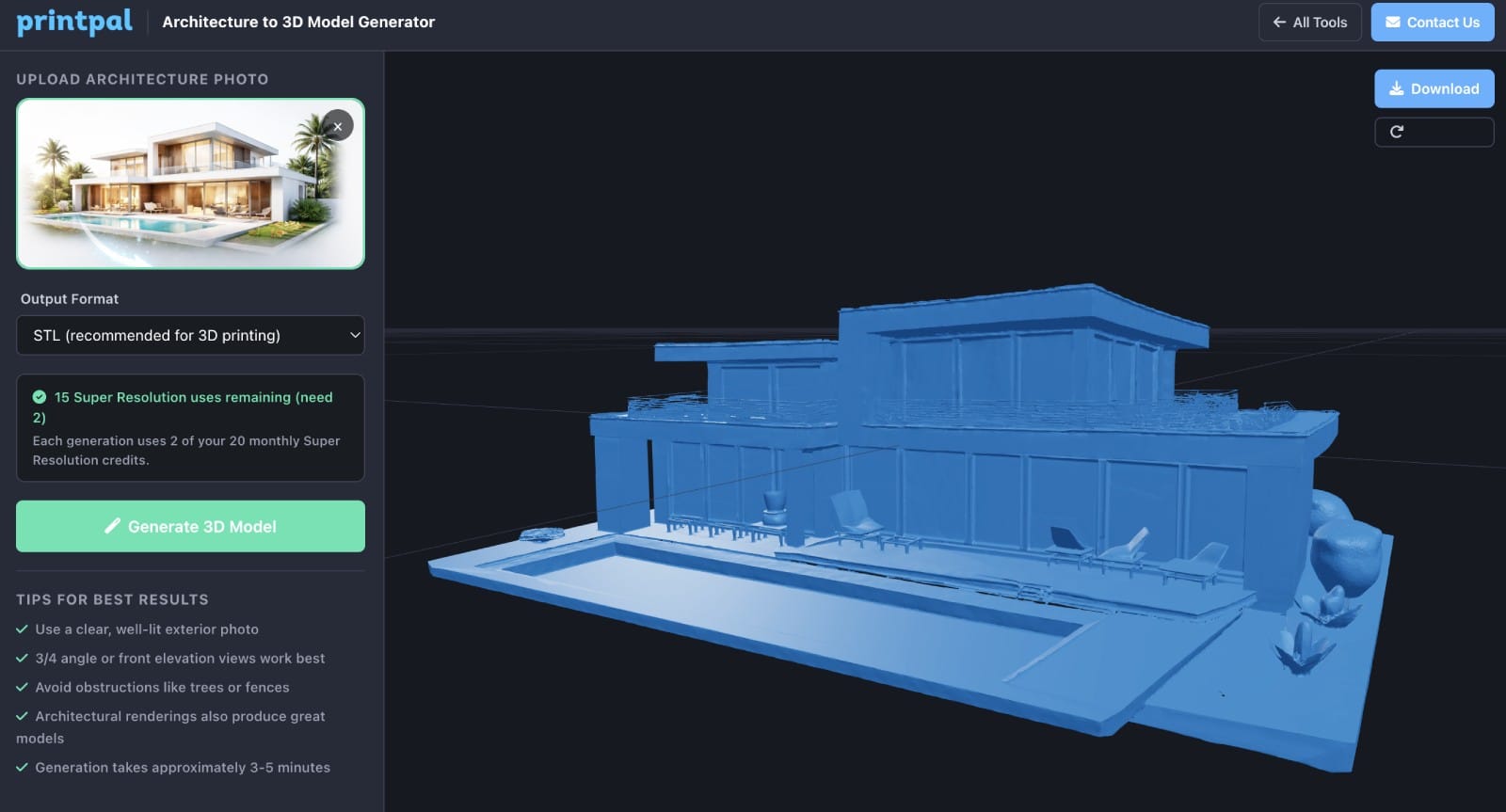Viewport: 1506px width, 812px height.
Task: Reset the 3D view with circular arrow
Action: (x=1397, y=132)
